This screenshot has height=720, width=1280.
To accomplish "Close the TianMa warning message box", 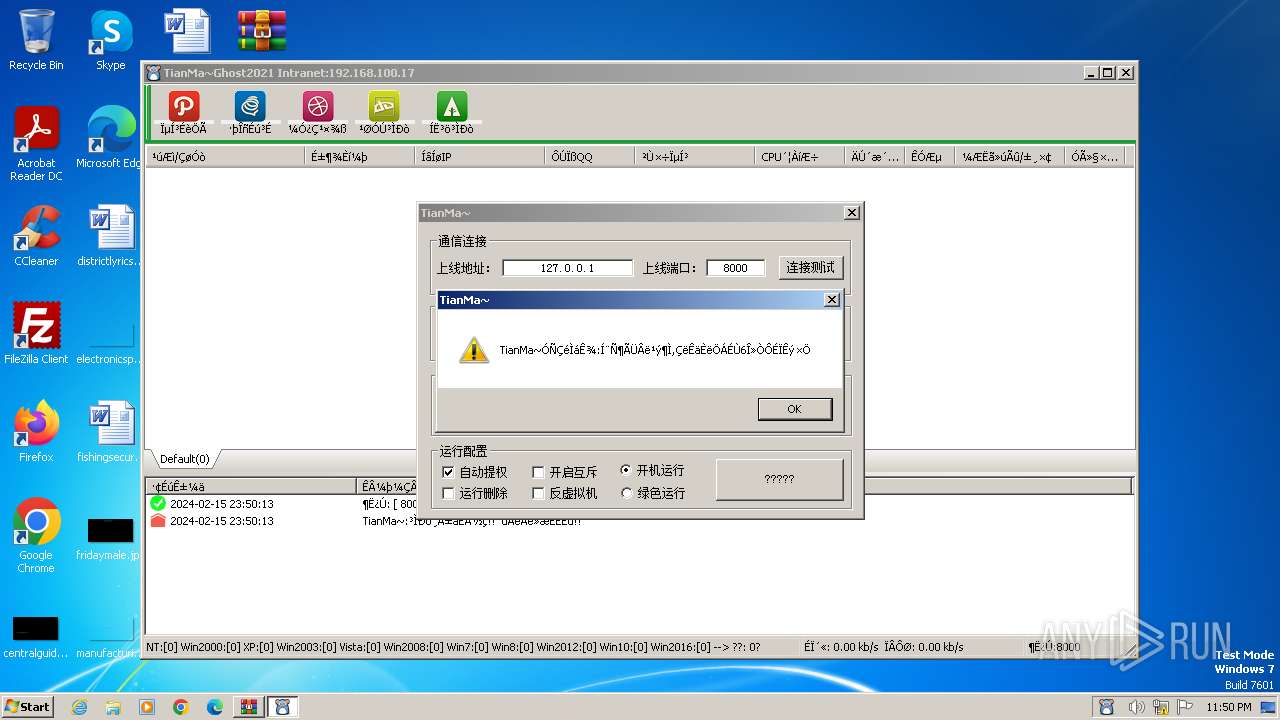I will pos(831,300).
